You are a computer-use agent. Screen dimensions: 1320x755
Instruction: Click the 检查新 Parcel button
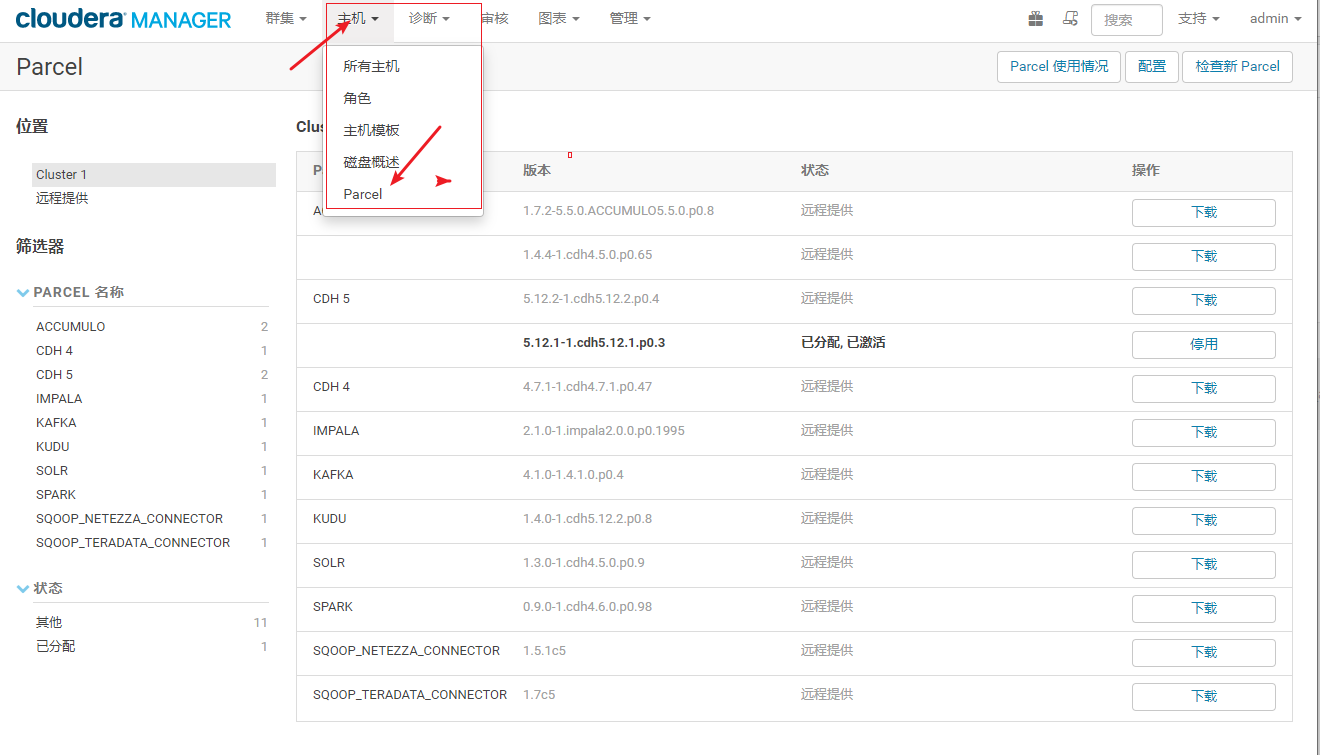click(x=1238, y=66)
